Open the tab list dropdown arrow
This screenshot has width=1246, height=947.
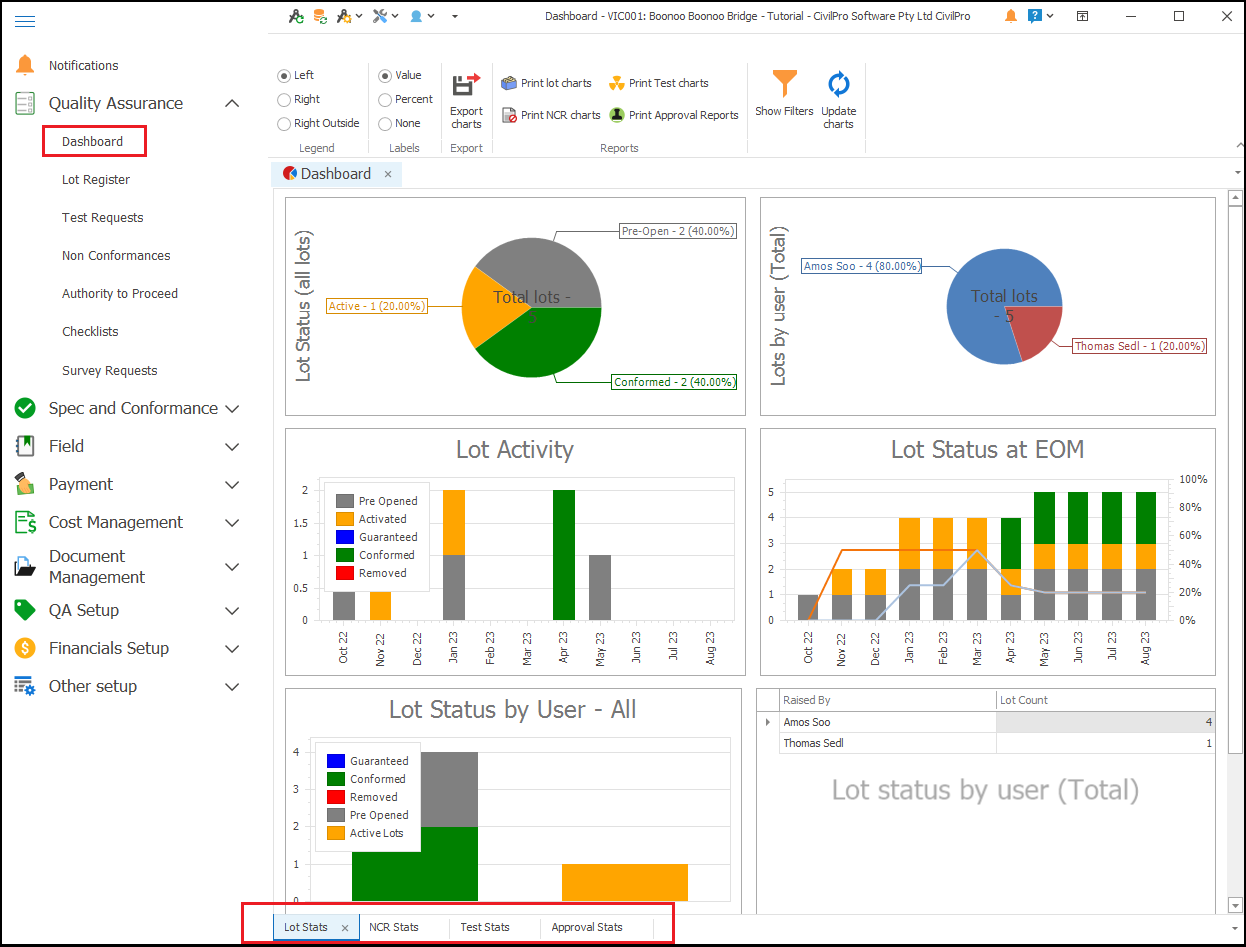pos(1238,173)
